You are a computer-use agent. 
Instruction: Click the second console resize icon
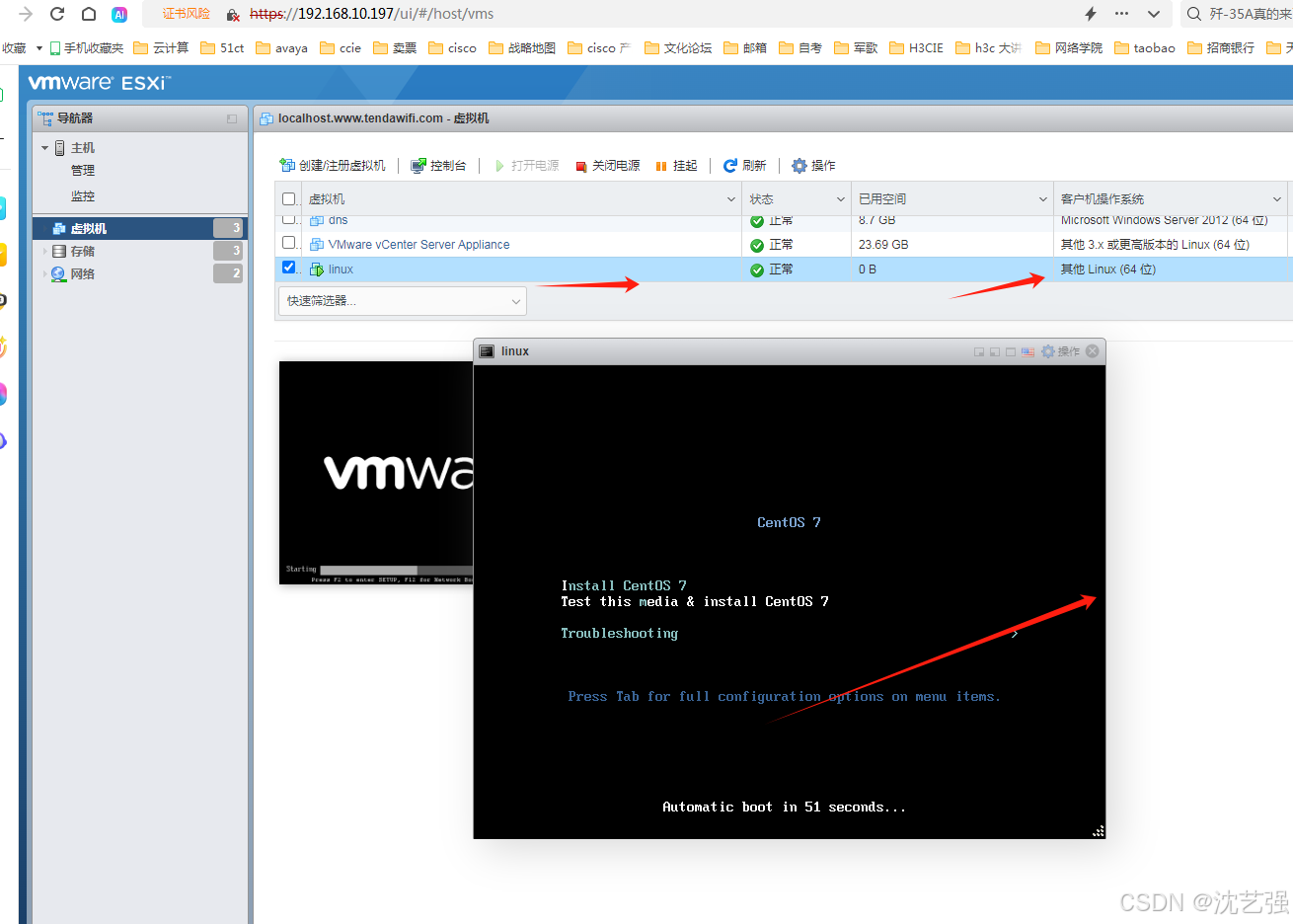click(x=995, y=351)
